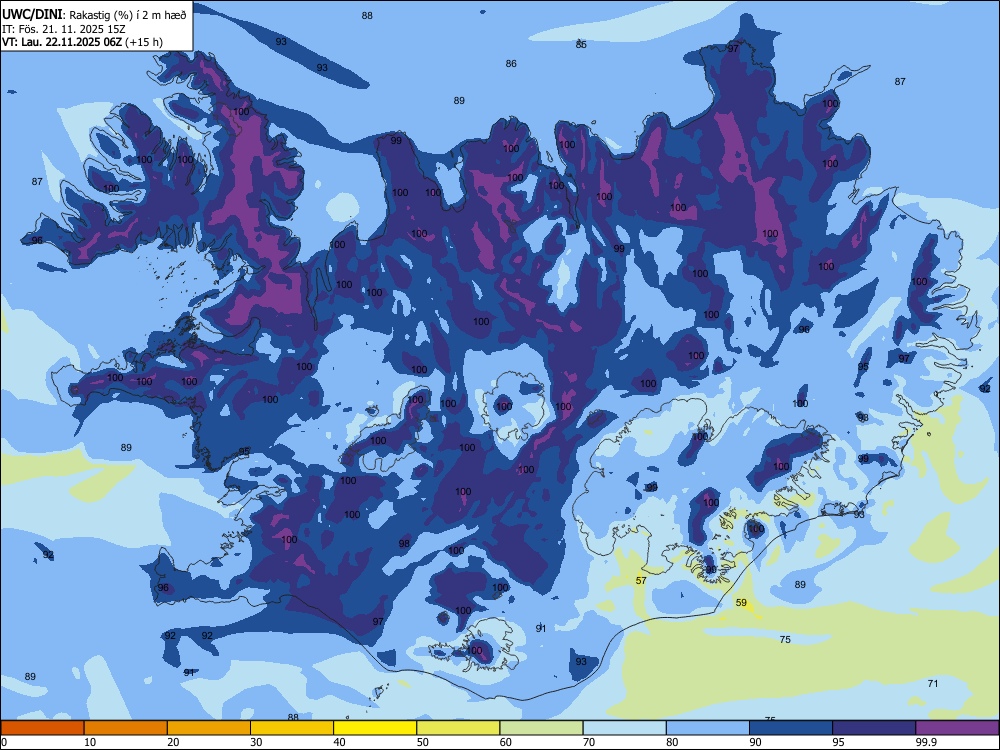Click the 59 humidity value on map
The image size is (1000, 750).
pos(741,602)
